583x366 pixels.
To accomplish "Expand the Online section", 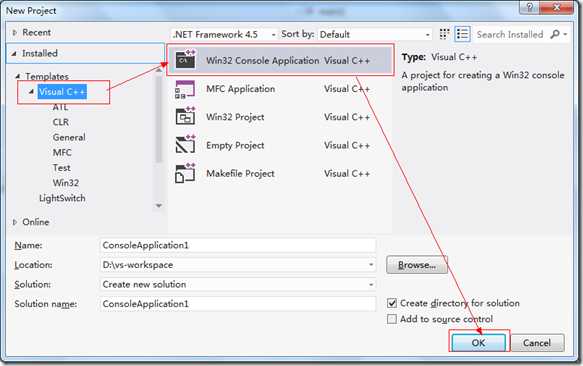I will [15, 222].
